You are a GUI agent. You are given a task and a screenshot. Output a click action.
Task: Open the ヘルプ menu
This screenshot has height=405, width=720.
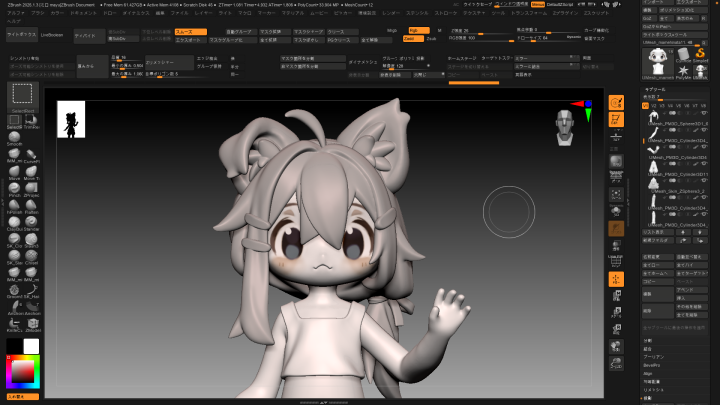[x=14, y=21]
